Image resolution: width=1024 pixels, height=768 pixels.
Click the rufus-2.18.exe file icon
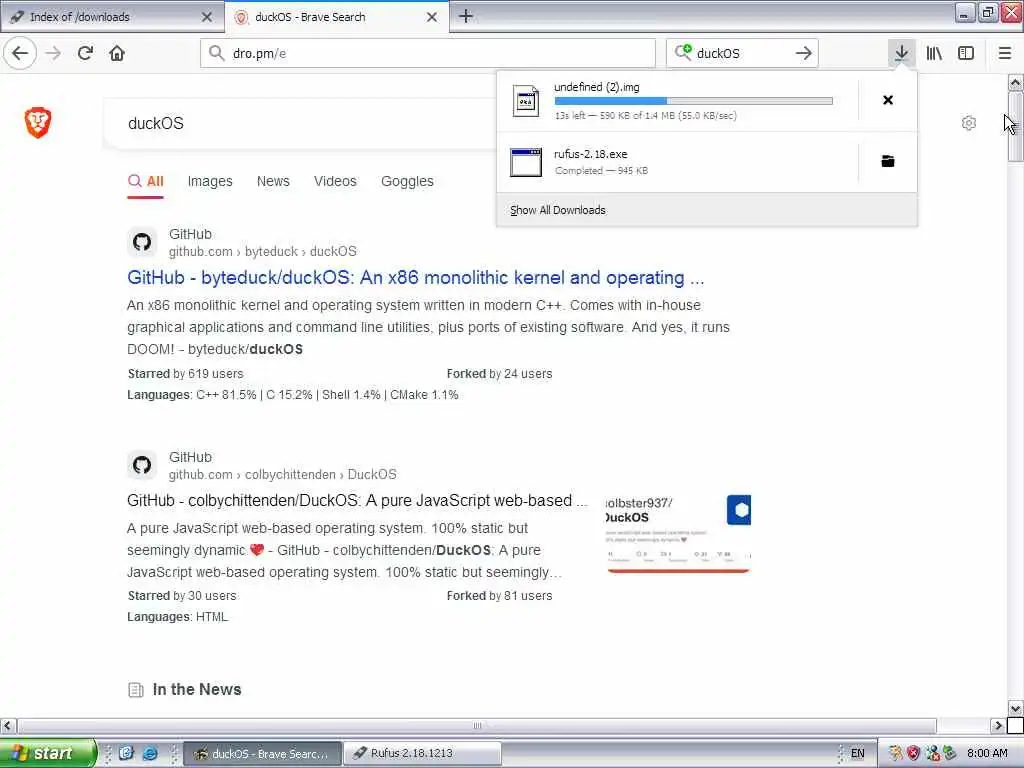[526, 162]
